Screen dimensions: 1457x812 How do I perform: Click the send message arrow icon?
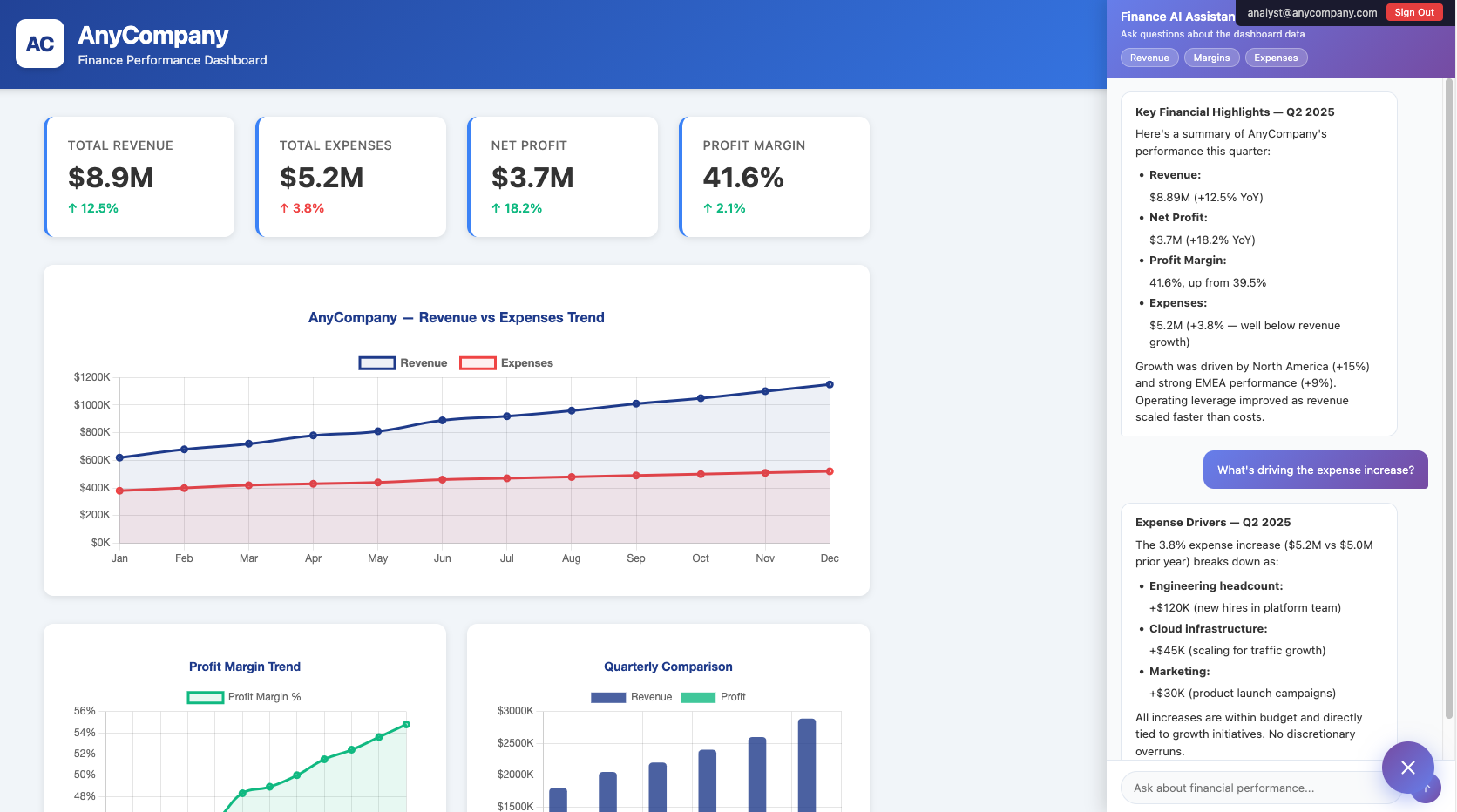(1427, 788)
